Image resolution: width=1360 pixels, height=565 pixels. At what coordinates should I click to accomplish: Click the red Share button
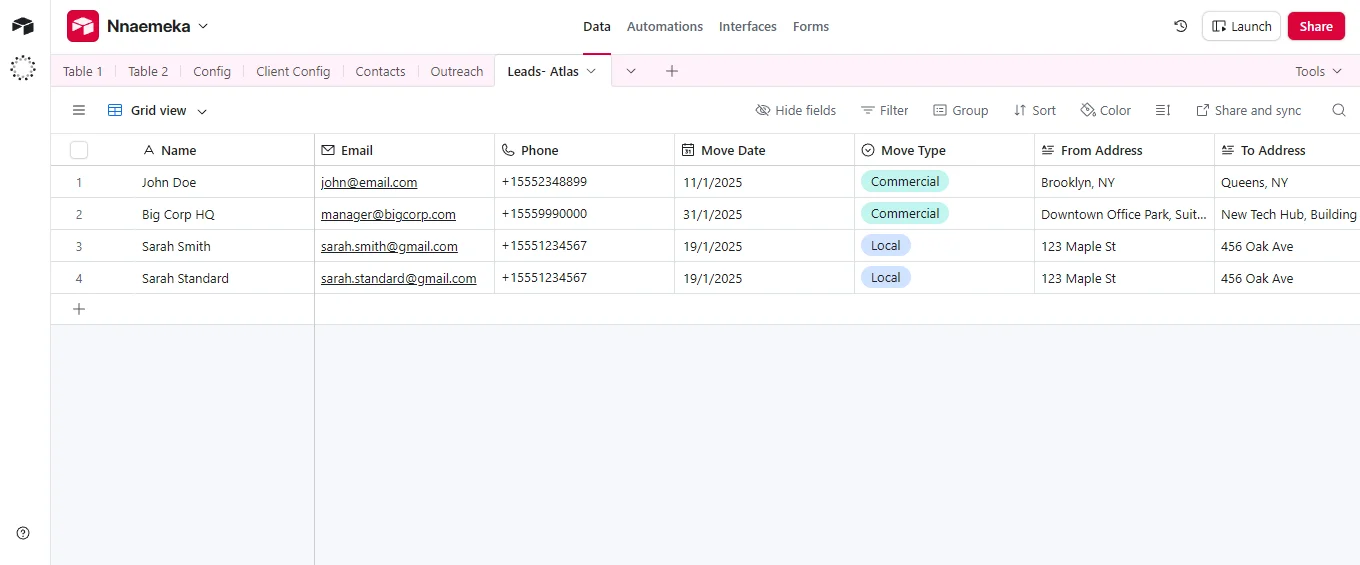(x=1316, y=27)
